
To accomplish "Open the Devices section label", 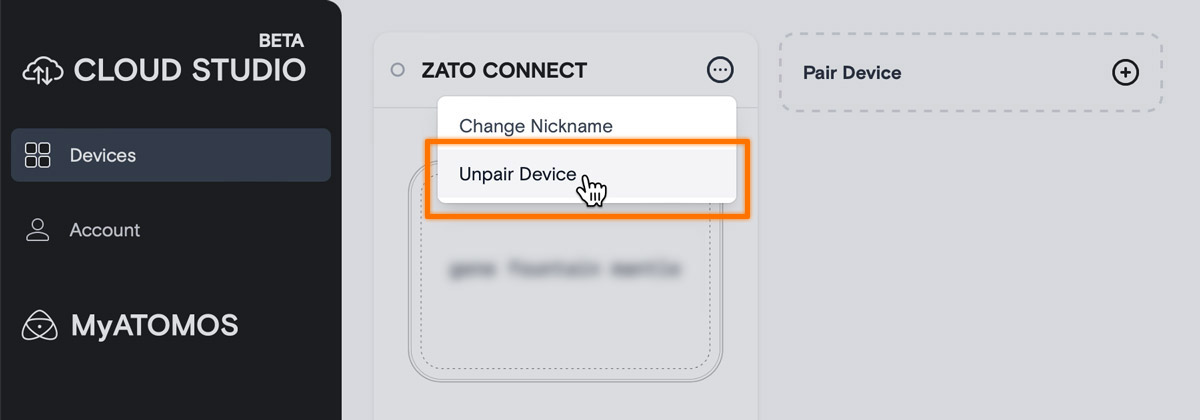I will [x=103, y=155].
